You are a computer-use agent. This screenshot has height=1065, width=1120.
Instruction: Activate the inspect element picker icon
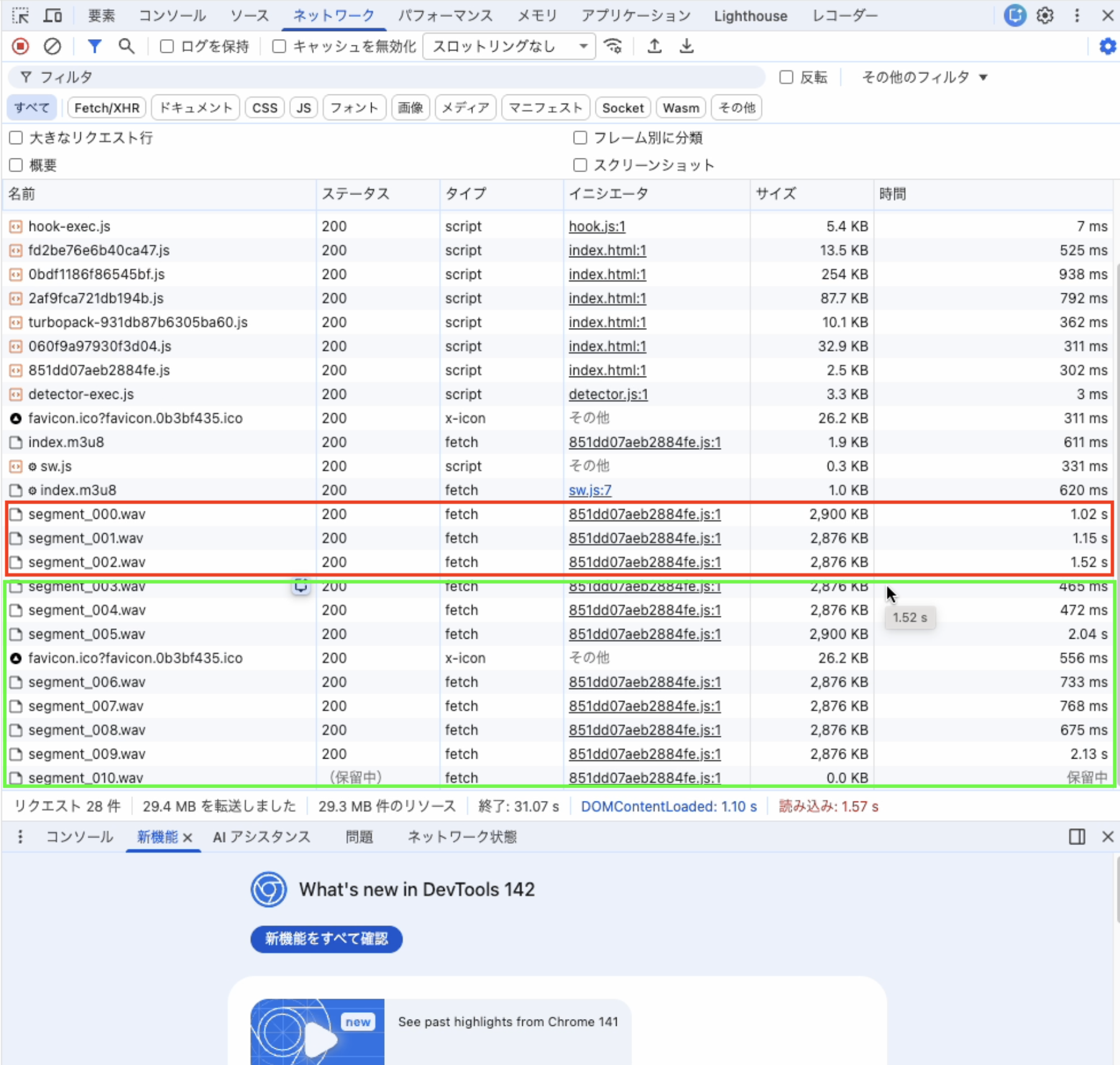coord(21,16)
